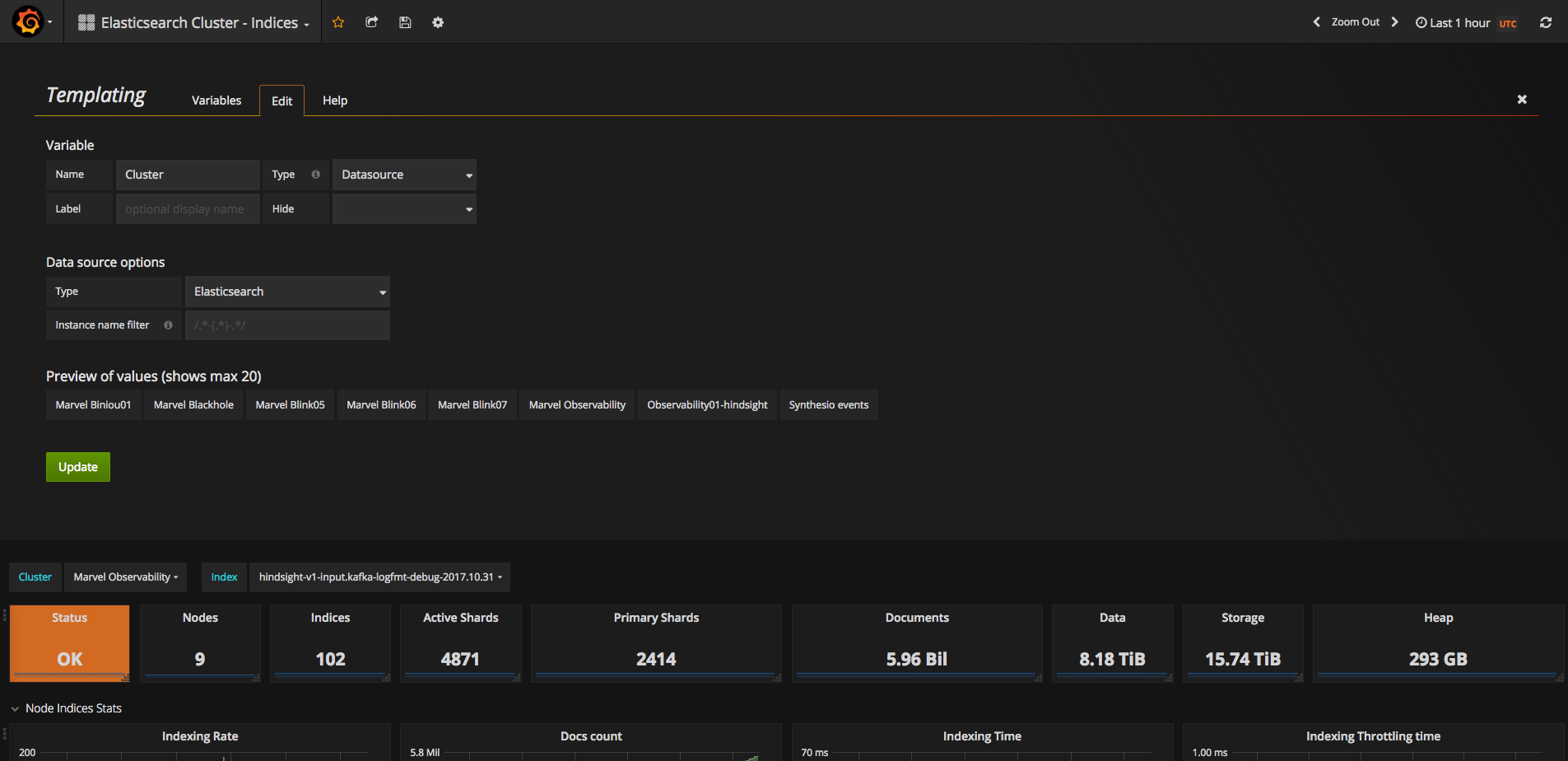
Task: Click the Active Shards panel title
Action: 461,618
